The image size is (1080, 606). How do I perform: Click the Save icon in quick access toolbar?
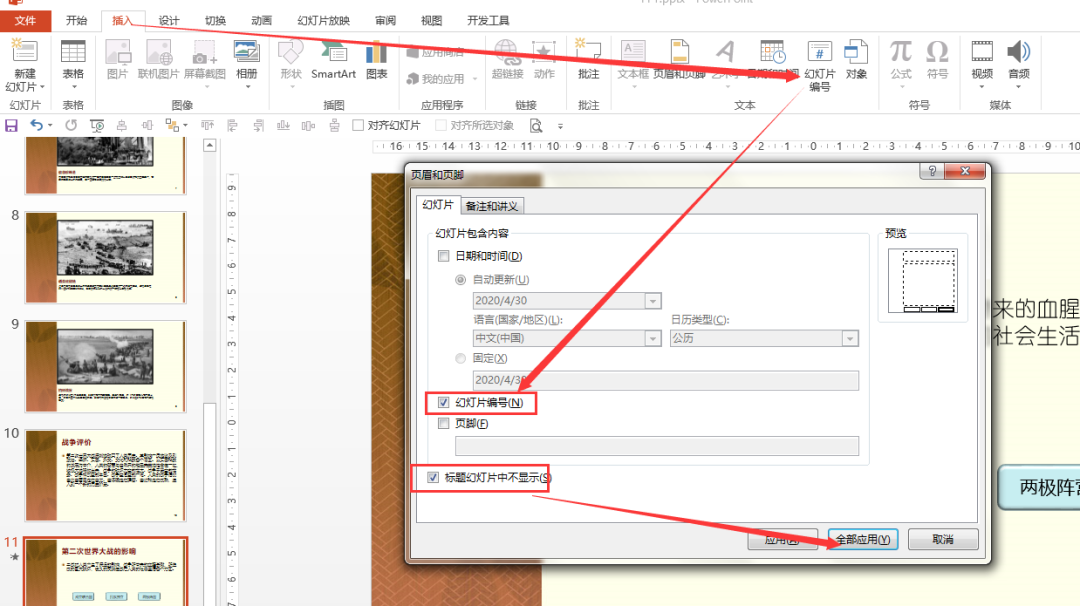coord(11,125)
